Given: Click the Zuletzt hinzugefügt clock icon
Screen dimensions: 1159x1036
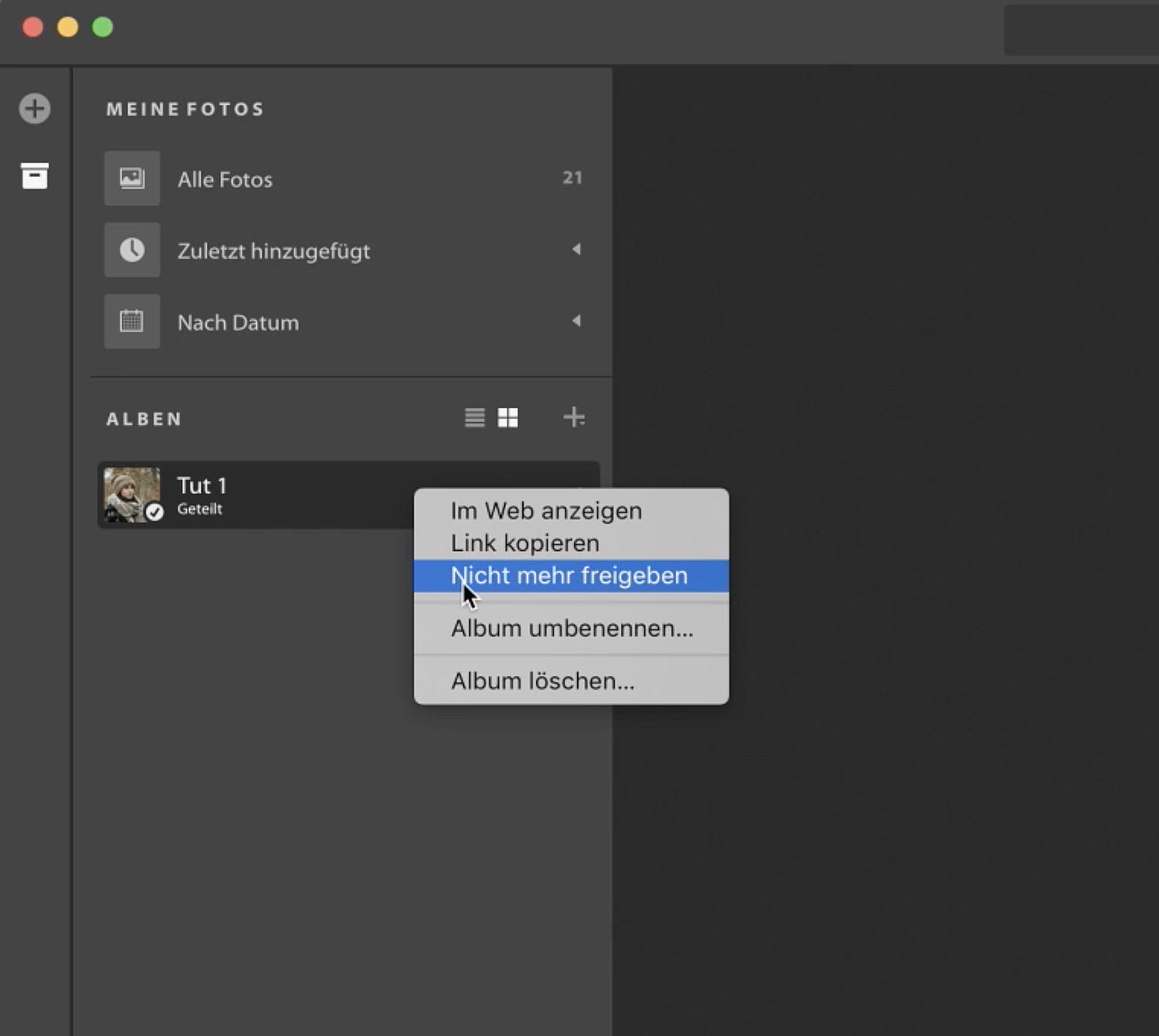Looking at the screenshot, I should point(132,250).
